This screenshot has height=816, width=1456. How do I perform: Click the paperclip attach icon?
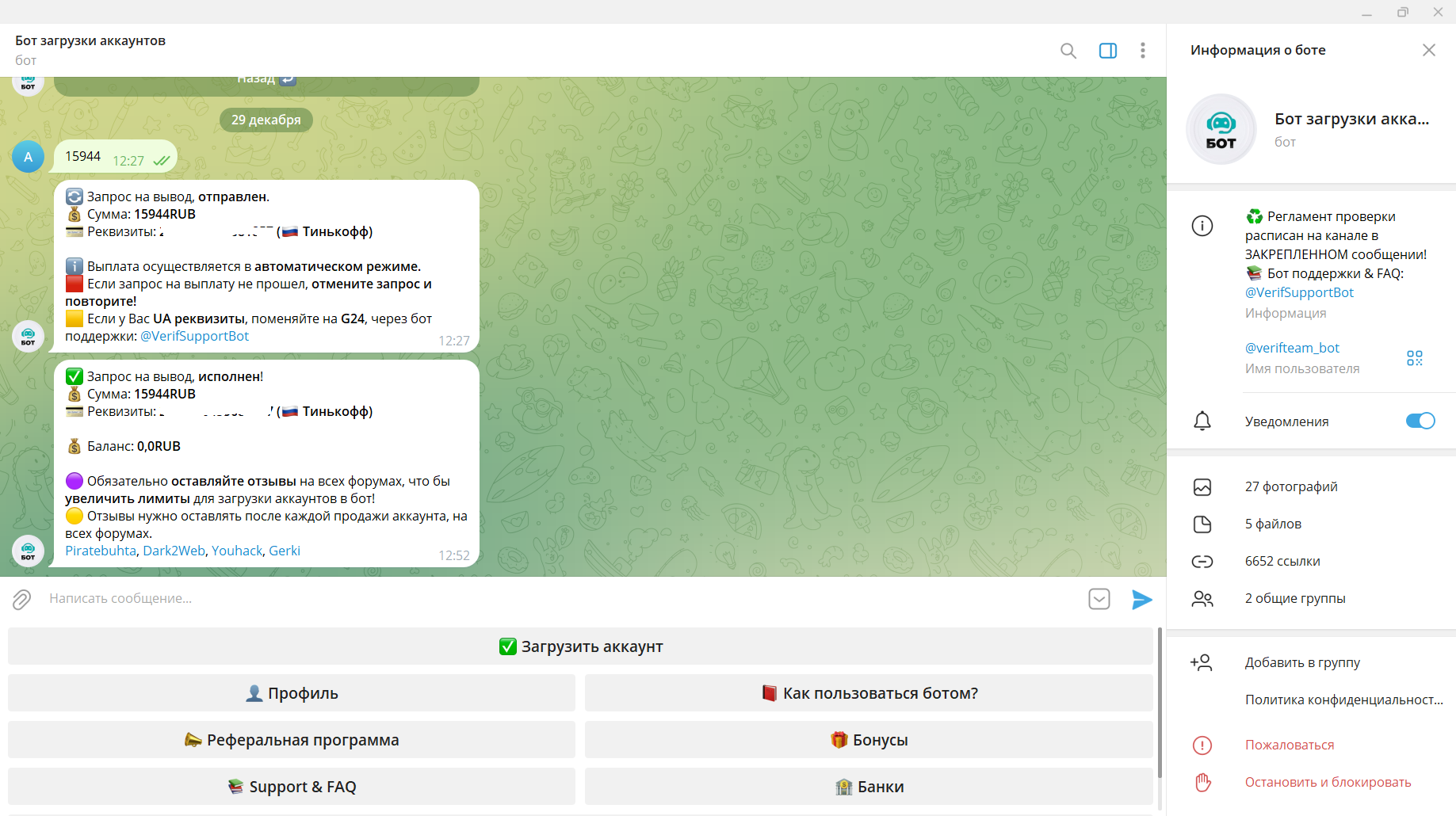tap(22, 599)
